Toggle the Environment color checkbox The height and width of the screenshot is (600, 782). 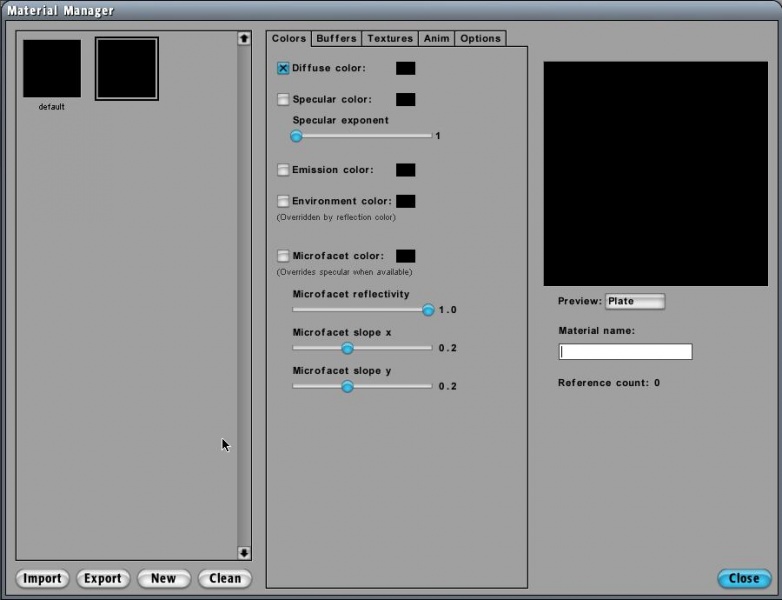(283, 201)
